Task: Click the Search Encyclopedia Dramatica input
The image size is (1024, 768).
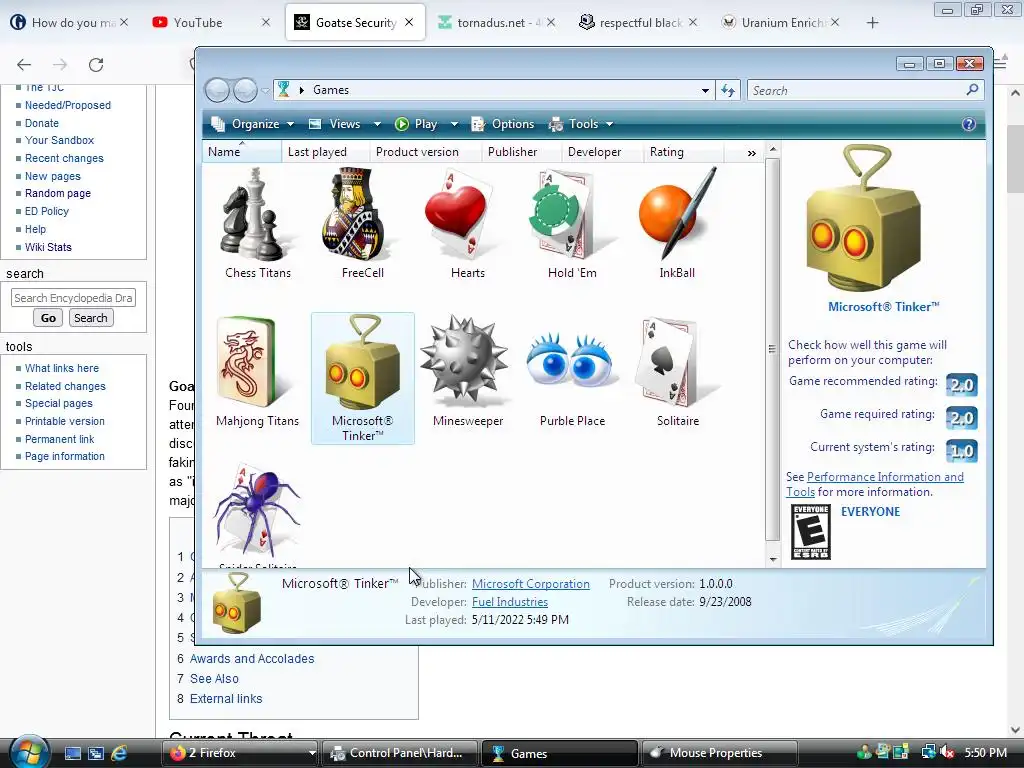Action: 73,298
